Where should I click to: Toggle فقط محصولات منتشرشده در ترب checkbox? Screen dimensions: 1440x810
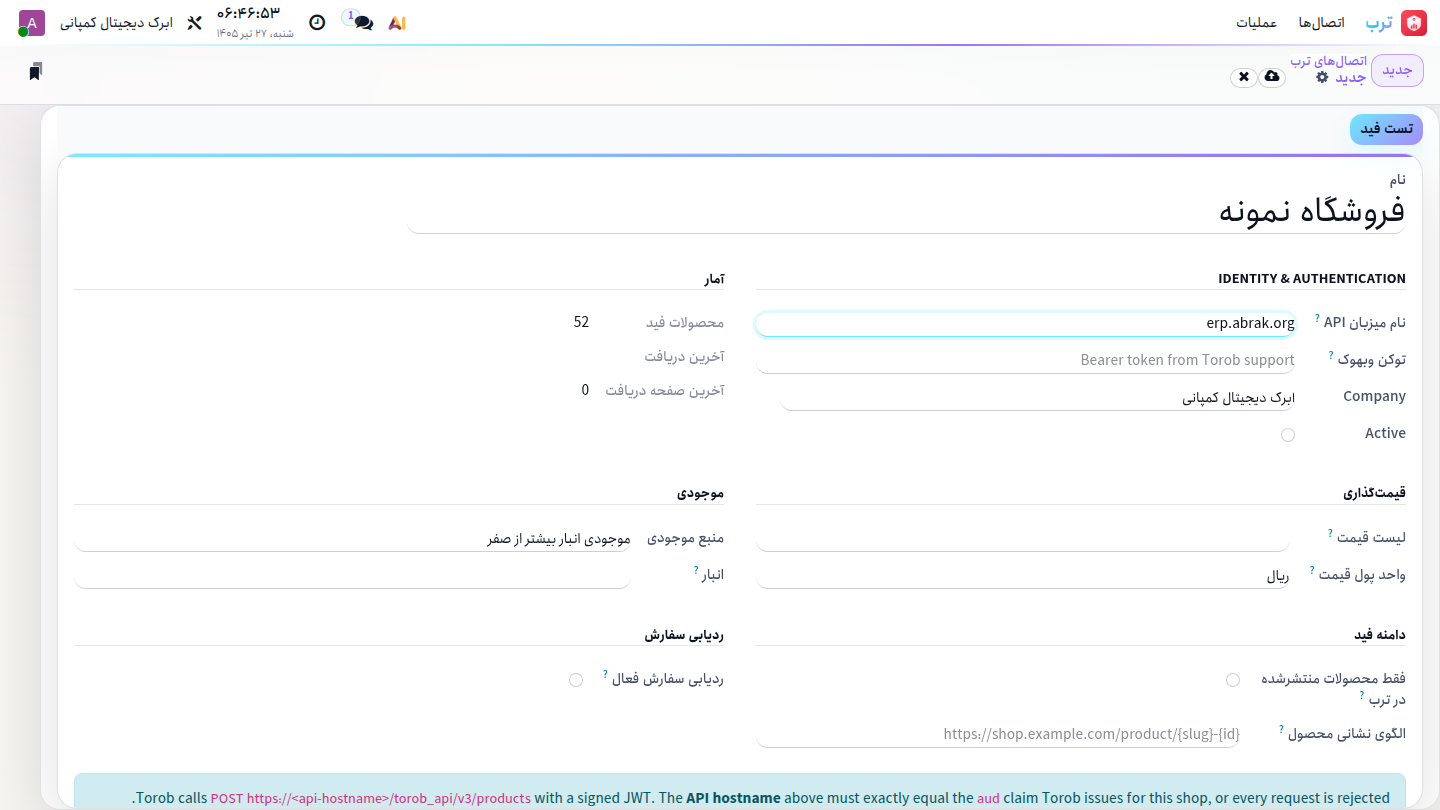(1233, 680)
